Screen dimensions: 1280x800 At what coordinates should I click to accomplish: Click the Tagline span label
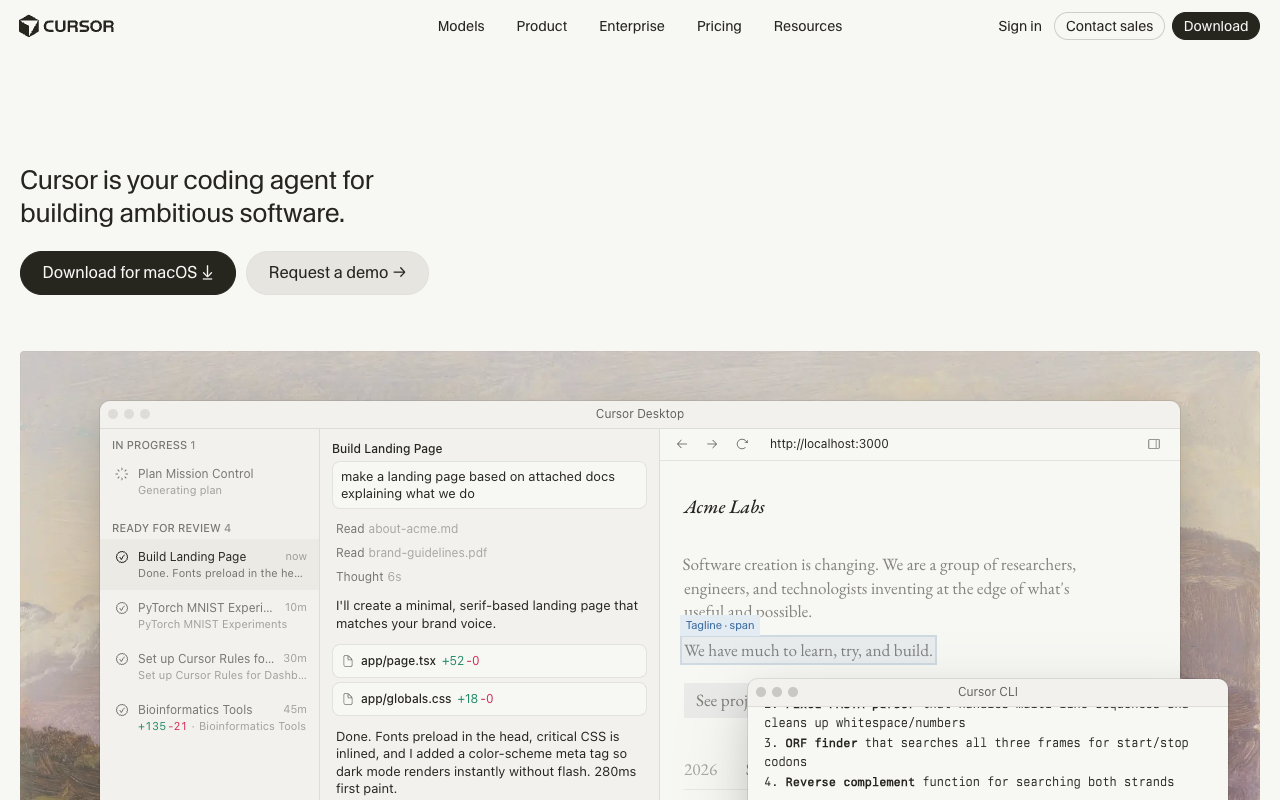coord(720,625)
